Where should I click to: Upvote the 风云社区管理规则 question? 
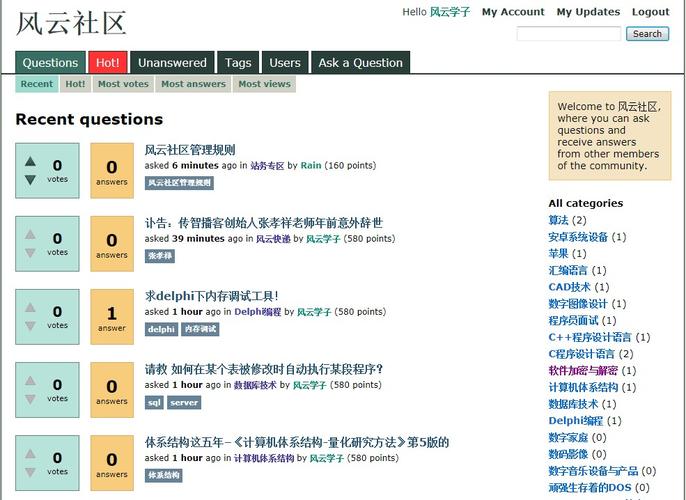30,161
